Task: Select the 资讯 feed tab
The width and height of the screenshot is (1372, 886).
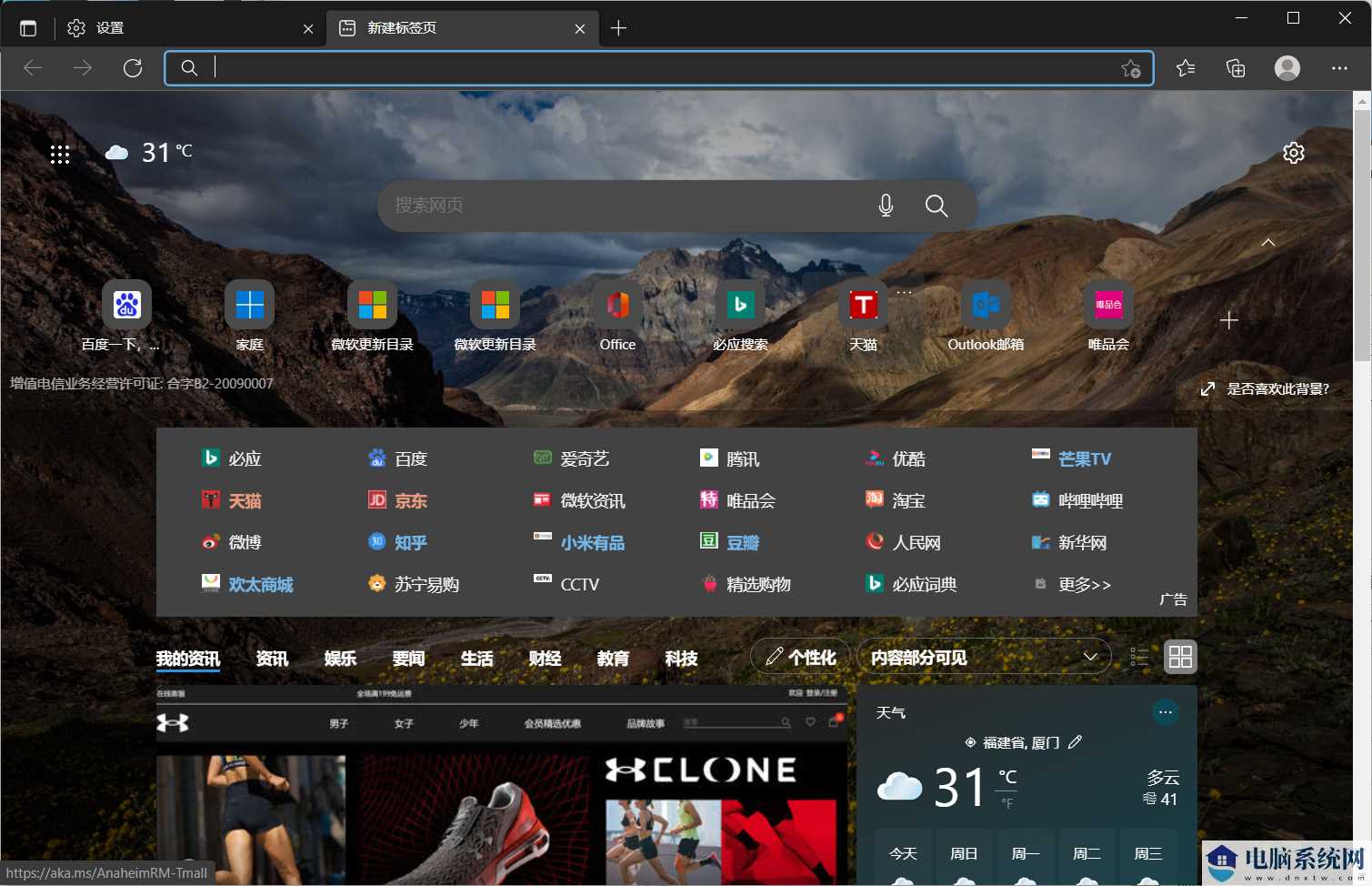Action: (272, 659)
